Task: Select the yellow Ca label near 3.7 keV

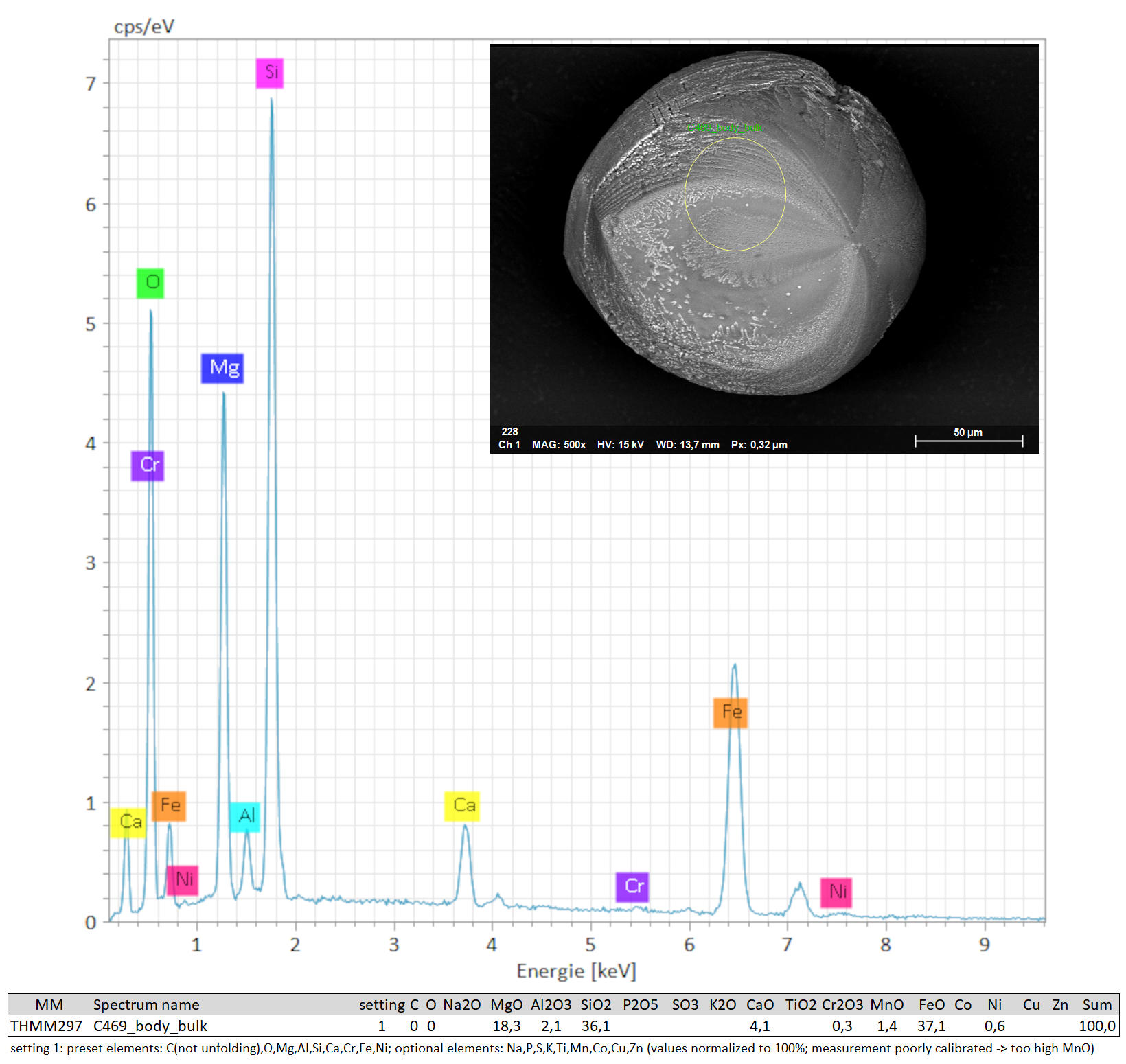Action: tap(462, 806)
